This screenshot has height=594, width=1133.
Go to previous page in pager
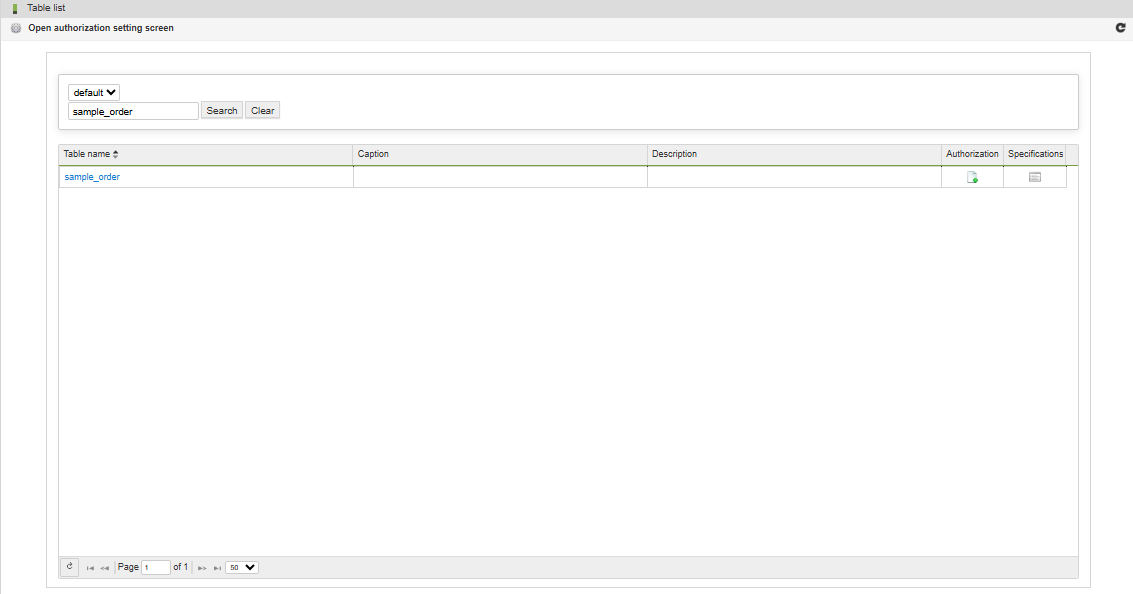tap(105, 568)
